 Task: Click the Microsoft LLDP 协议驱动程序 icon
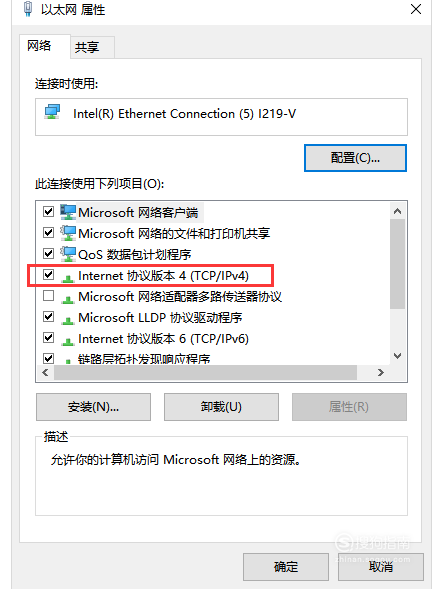[68, 320]
